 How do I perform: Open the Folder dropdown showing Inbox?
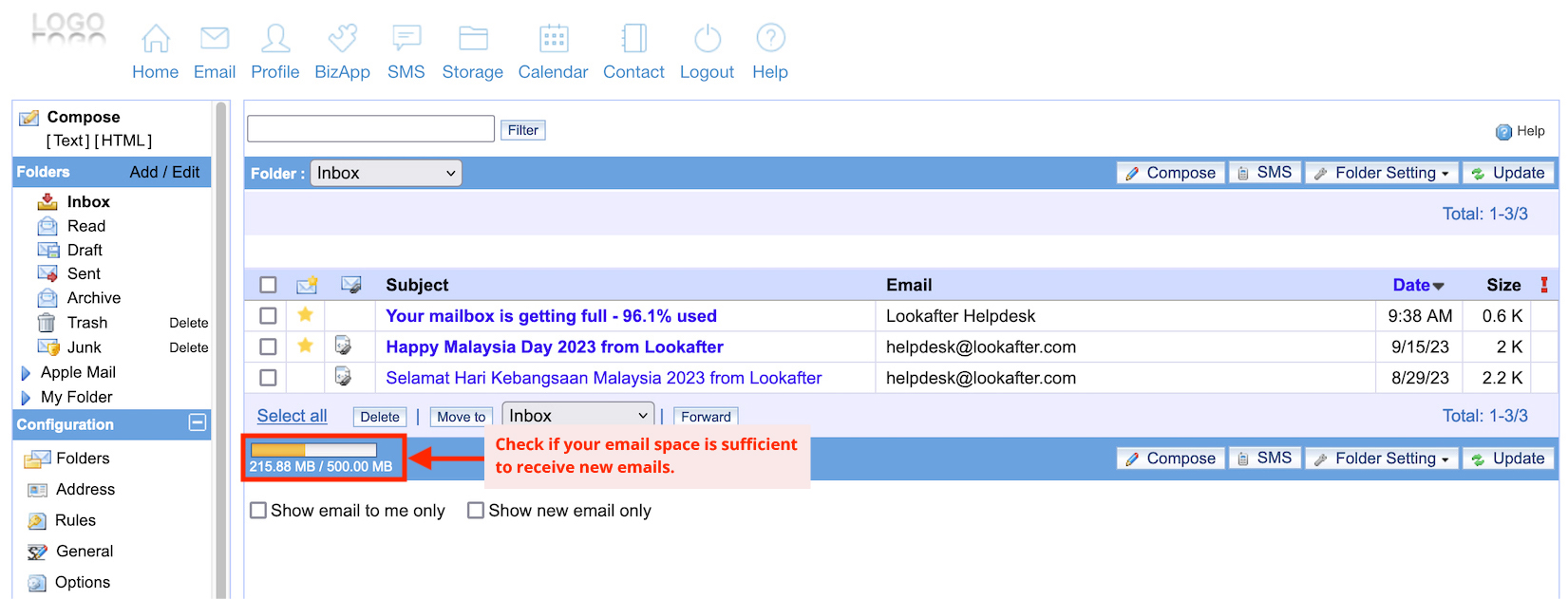tap(386, 173)
